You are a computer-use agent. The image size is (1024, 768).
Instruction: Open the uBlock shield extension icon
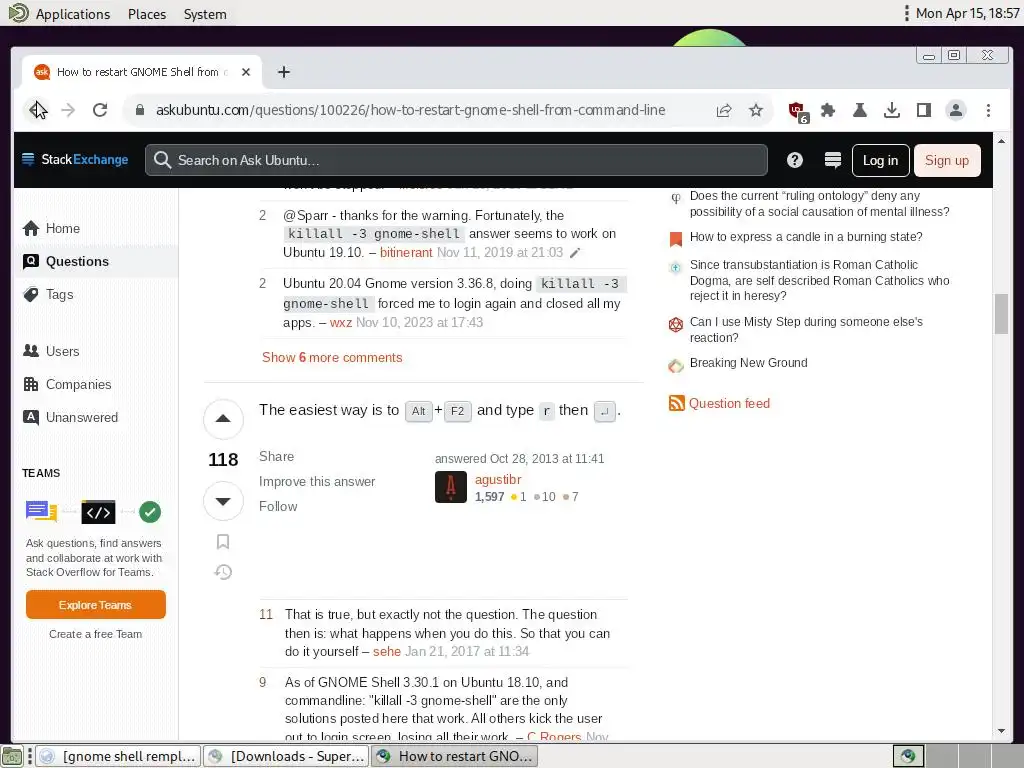coord(797,112)
